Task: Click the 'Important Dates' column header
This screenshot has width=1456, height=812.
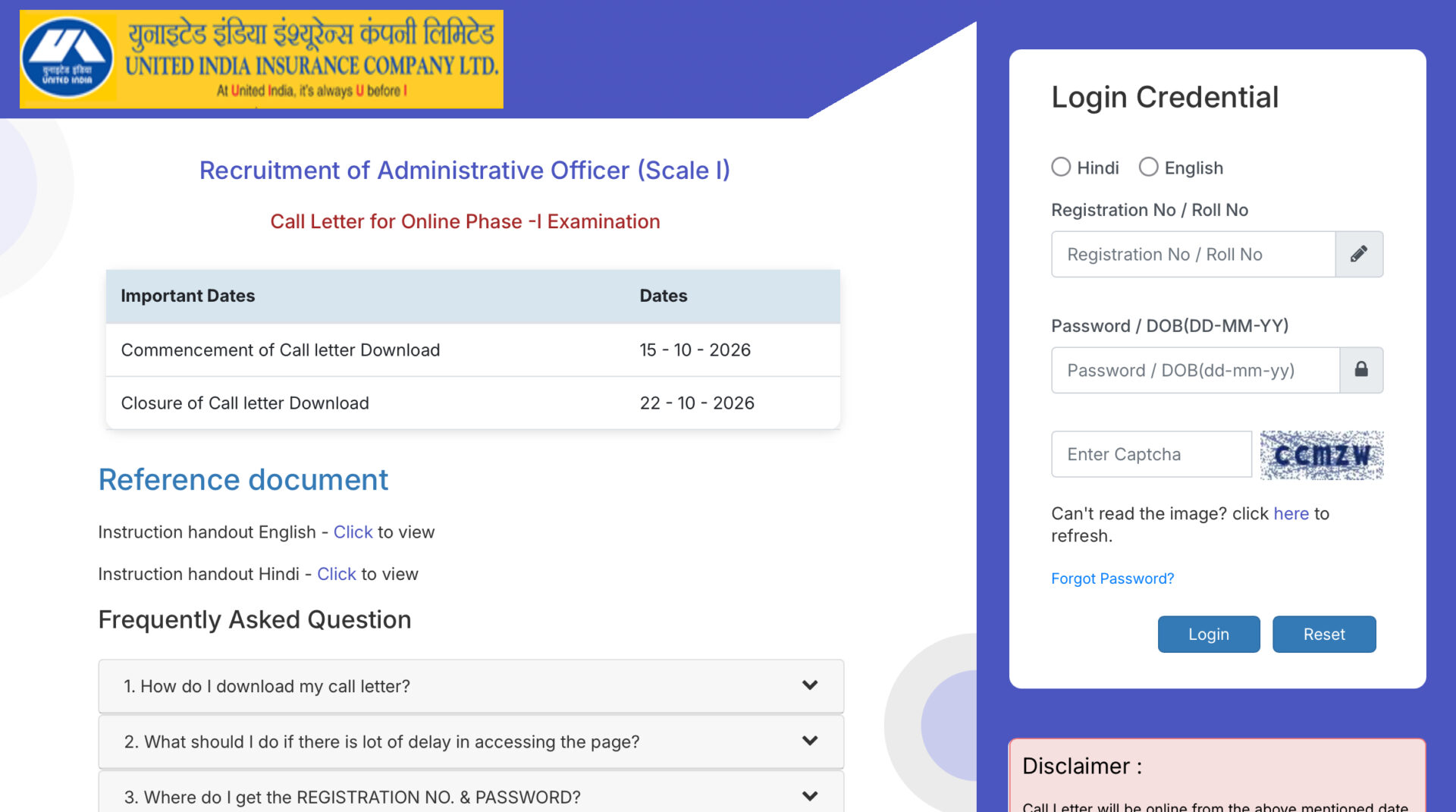Action: click(188, 296)
